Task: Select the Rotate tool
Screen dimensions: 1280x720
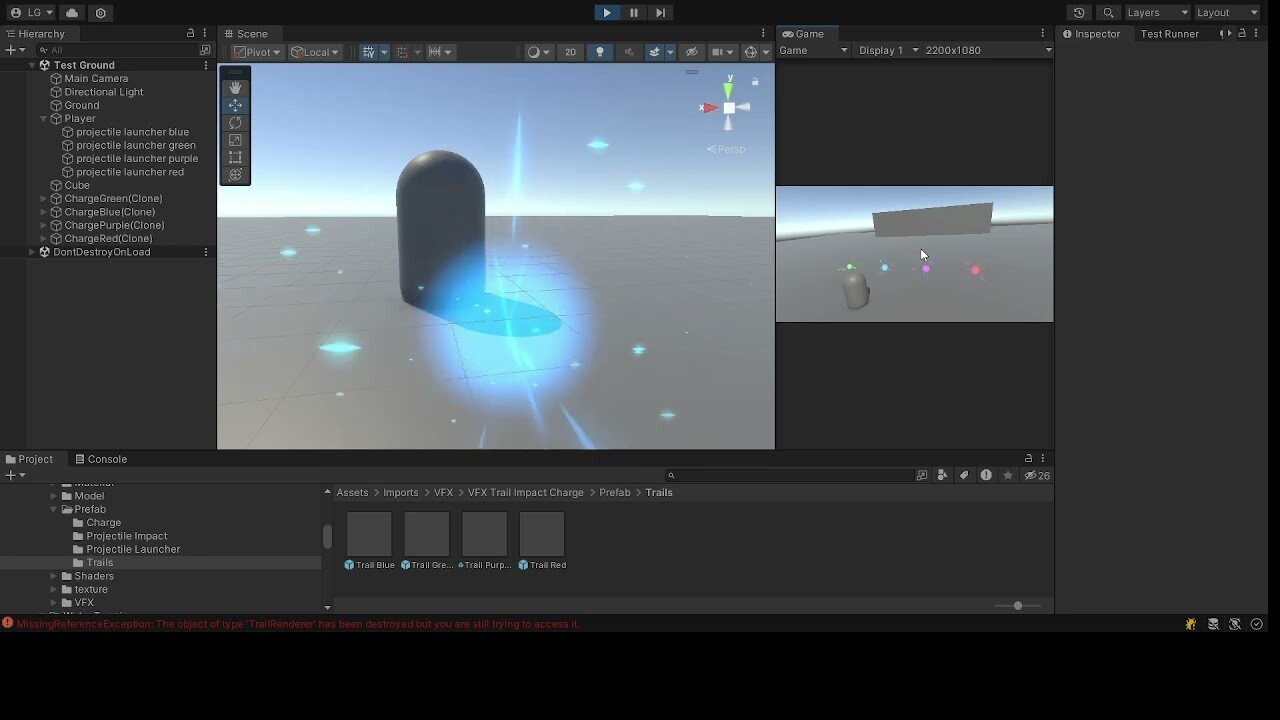Action: (x=235, y=122)
